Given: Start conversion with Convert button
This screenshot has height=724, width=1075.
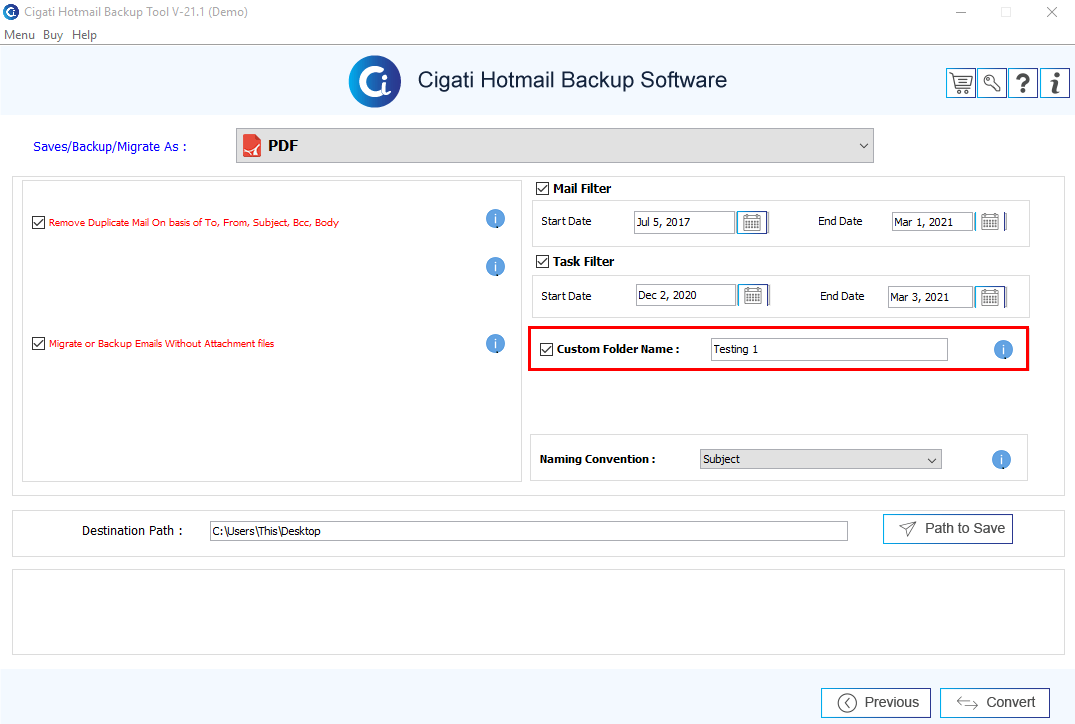Looking at the screenshot, I should (995, 703).
